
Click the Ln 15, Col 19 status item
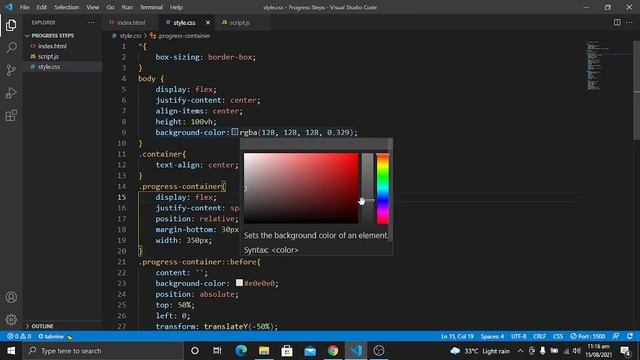click(x=457, y=336)
